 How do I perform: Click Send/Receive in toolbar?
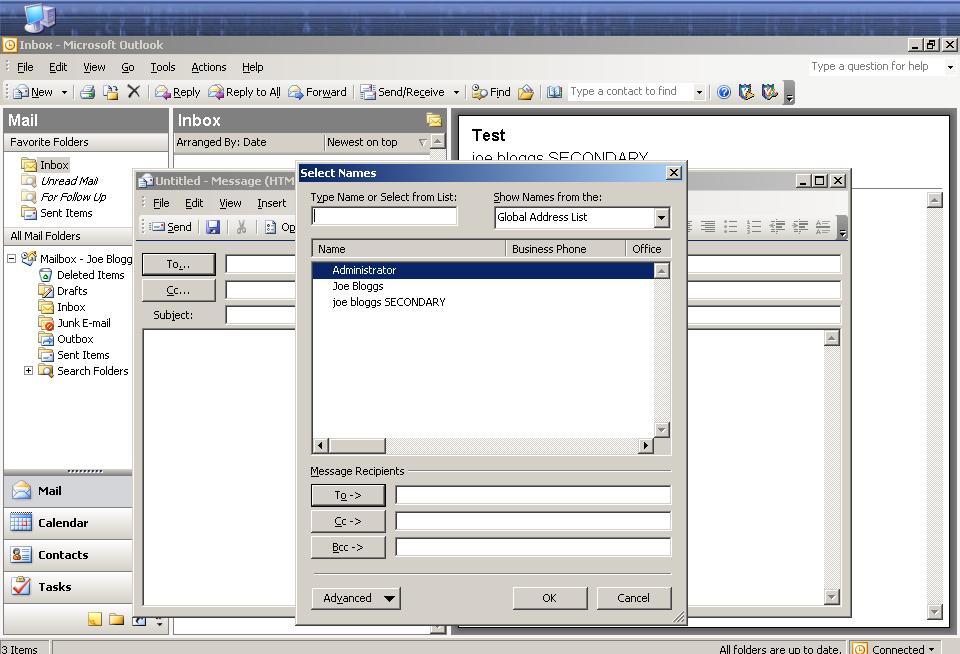402,92
